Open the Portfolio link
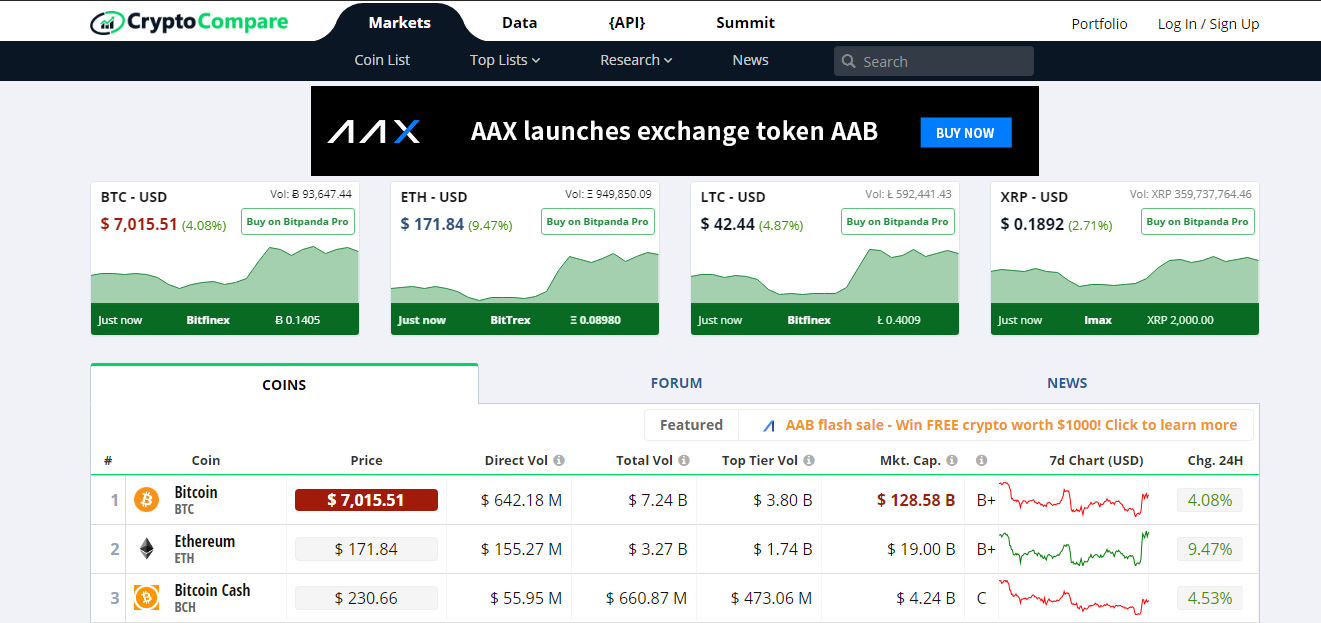 (1099, 24)
